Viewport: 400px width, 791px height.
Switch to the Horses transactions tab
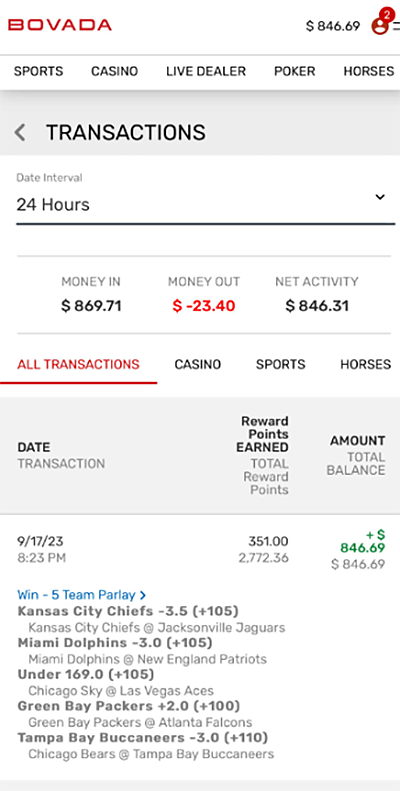click(365, 364)
